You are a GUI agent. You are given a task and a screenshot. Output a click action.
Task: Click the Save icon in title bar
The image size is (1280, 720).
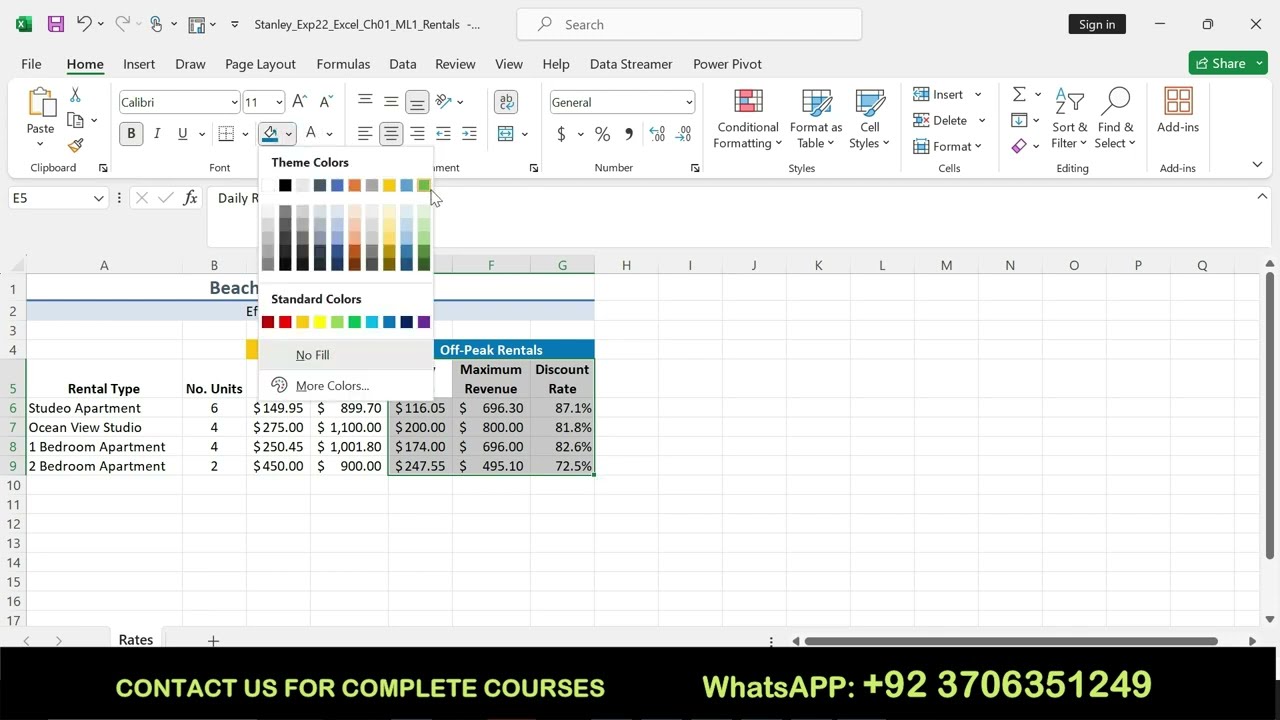56,24
